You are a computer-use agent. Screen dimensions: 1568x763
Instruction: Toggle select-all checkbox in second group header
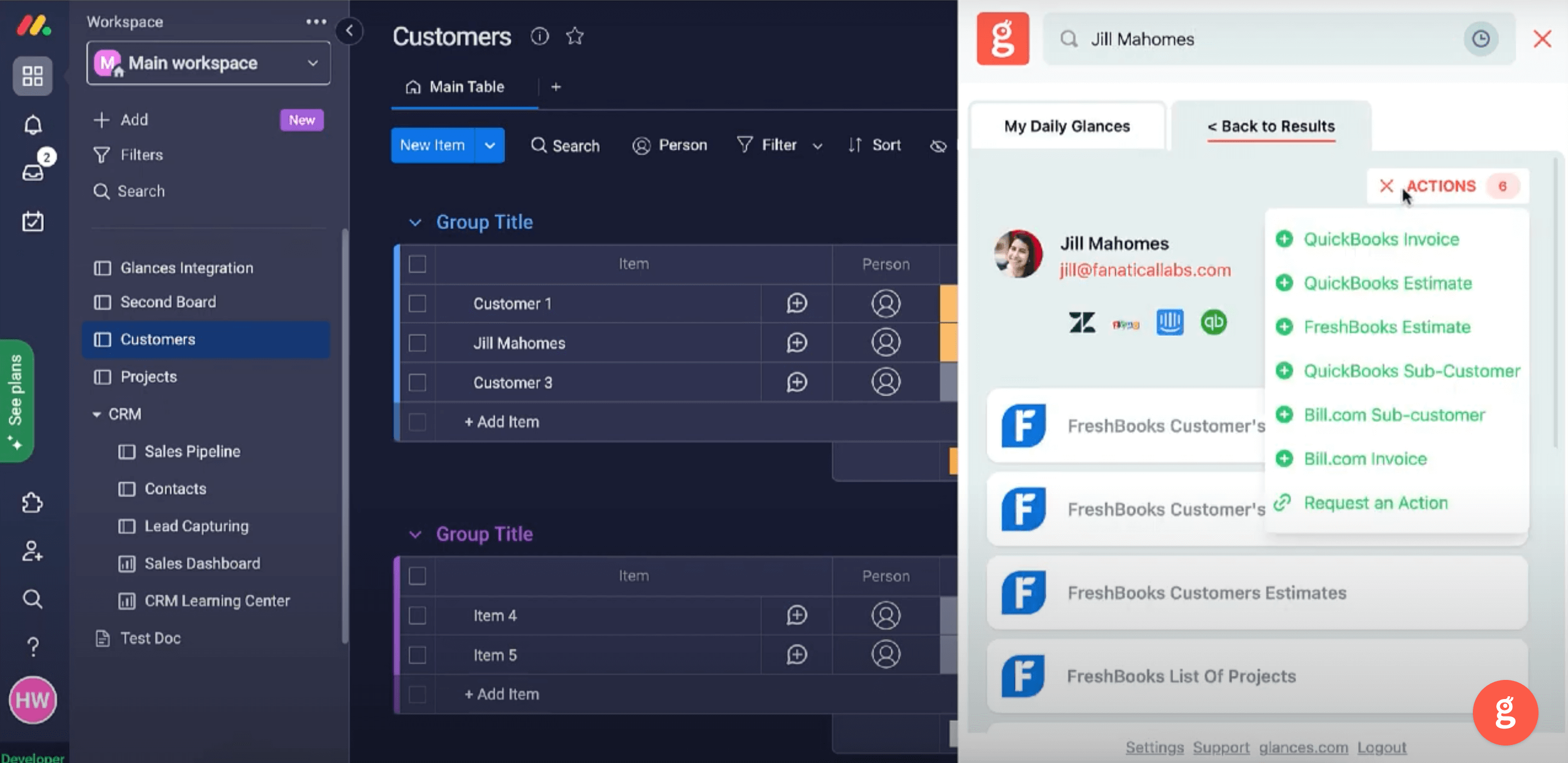417,576
